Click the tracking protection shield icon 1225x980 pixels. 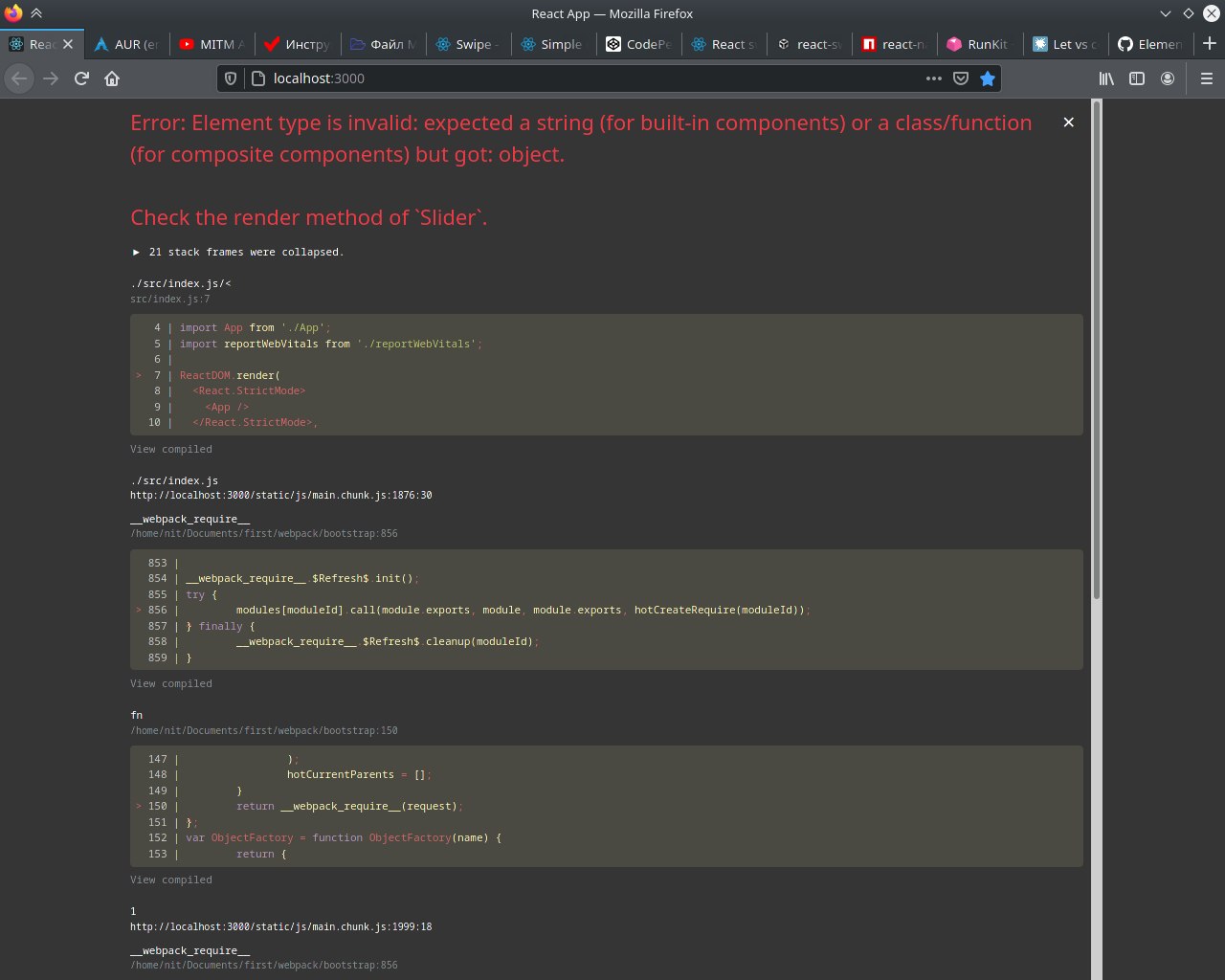230,78
